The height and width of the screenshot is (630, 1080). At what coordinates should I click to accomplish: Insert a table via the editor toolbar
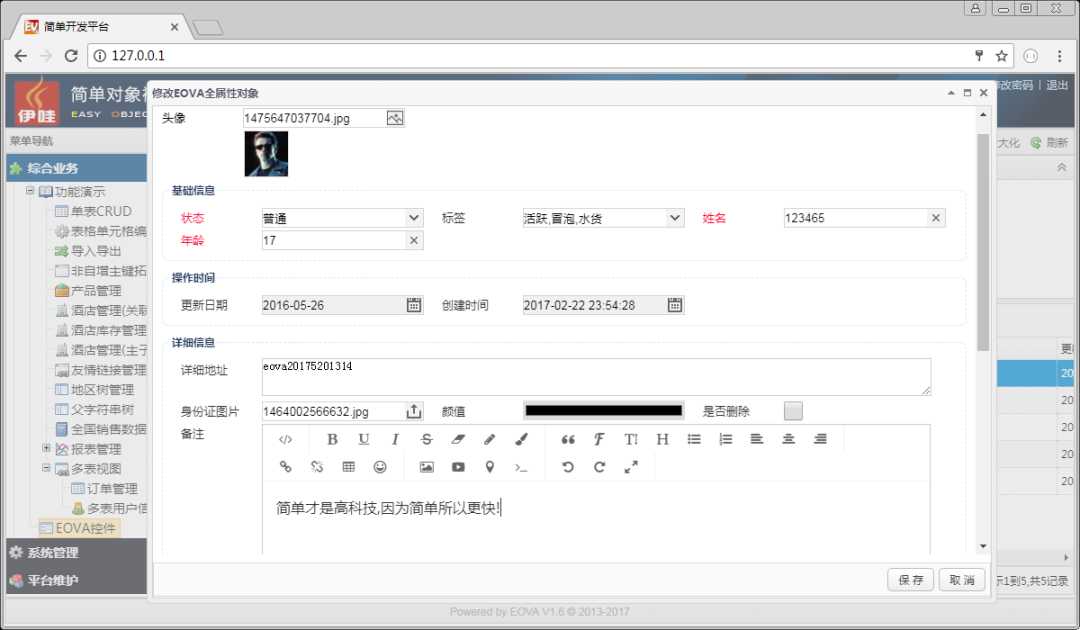coord(348,467)
